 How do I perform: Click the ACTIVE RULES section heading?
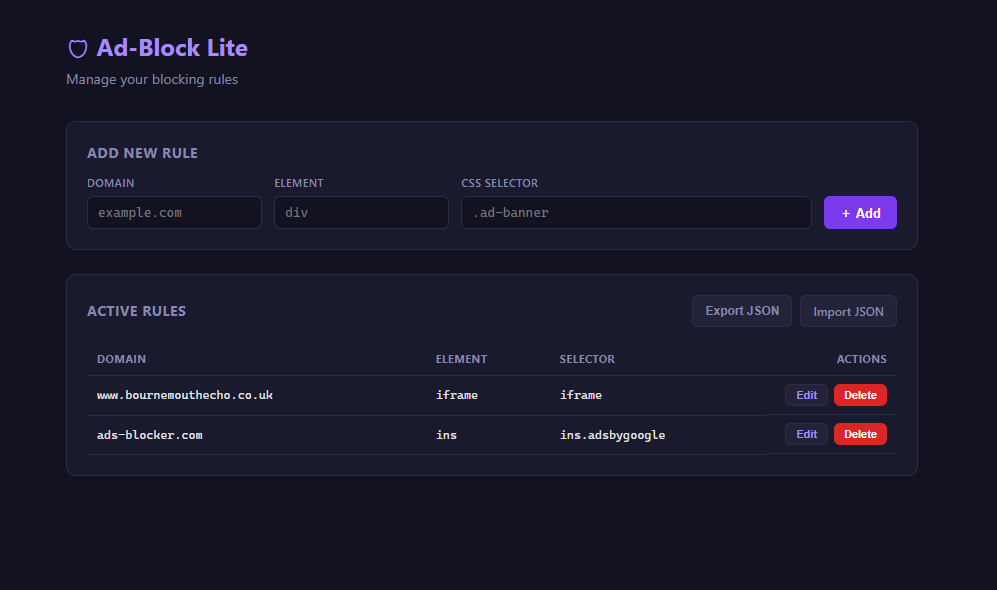click(136, 311)
